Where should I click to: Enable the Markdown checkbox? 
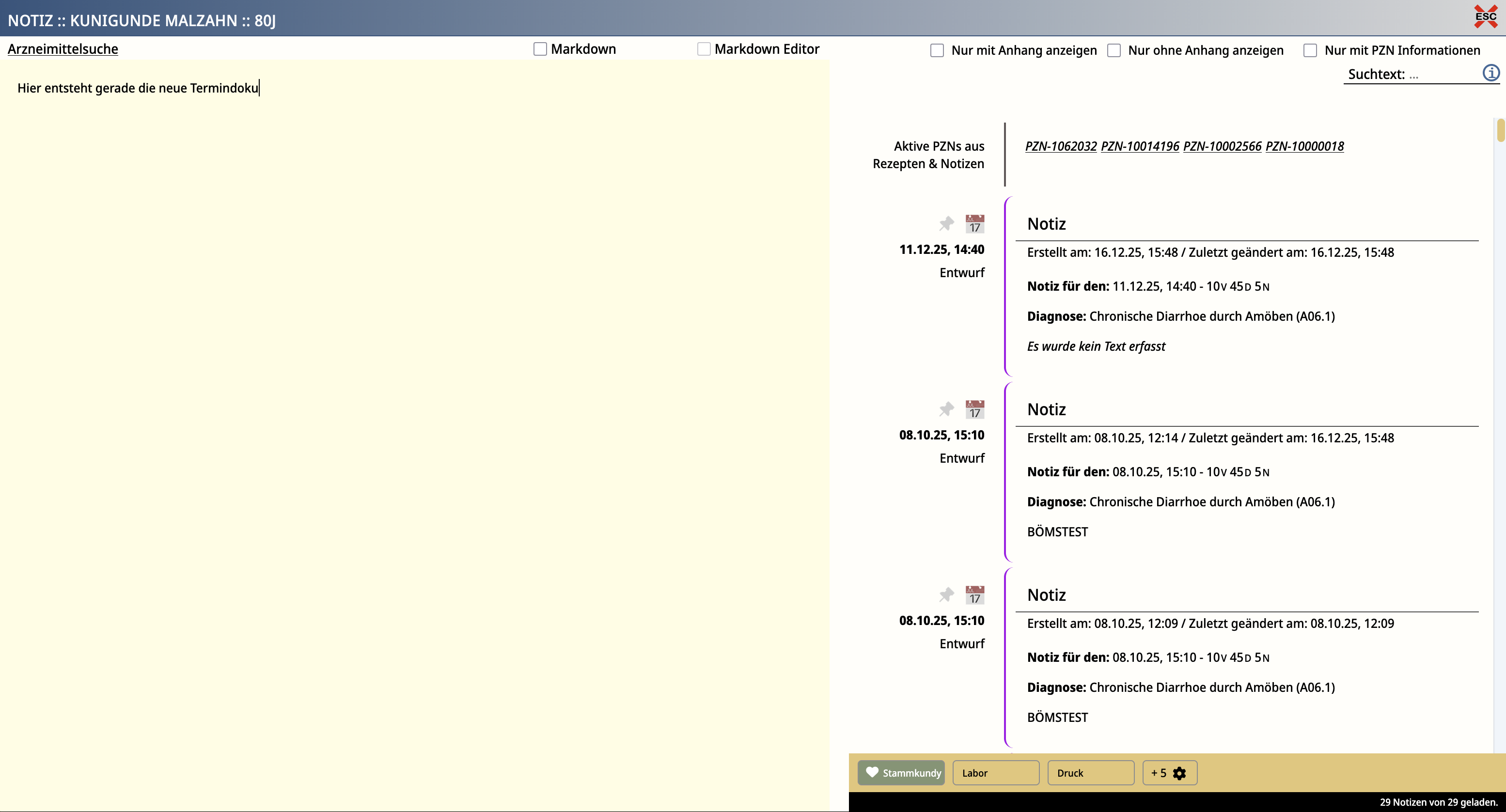(540, 49)
